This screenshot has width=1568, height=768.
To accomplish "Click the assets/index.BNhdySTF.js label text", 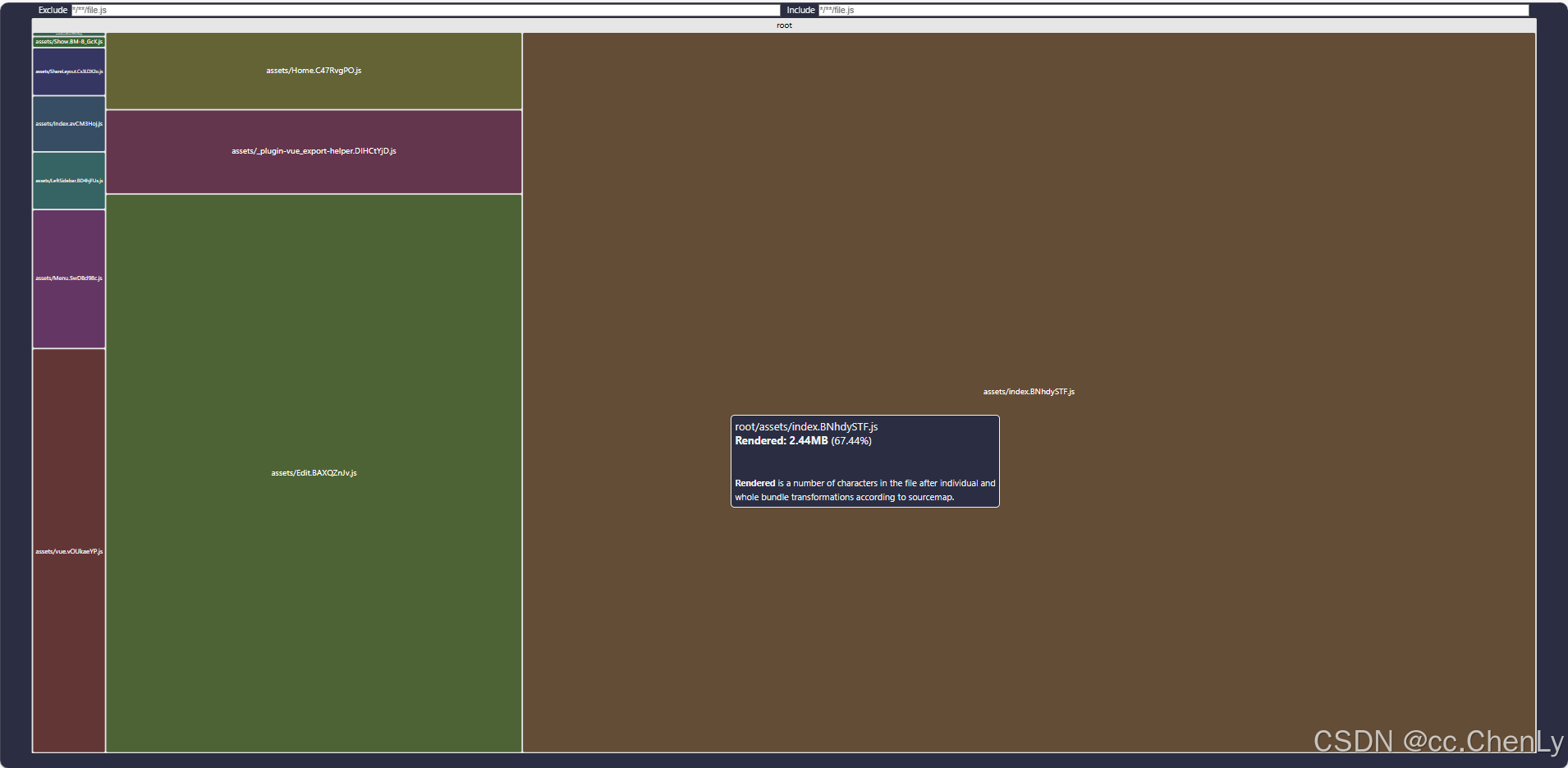I will [1029, 392].
